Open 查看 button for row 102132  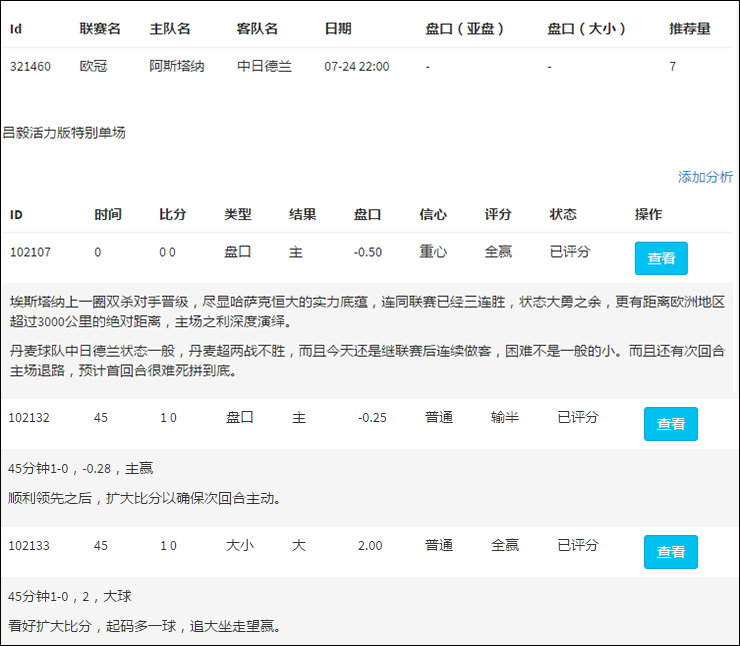pos(671,424)
